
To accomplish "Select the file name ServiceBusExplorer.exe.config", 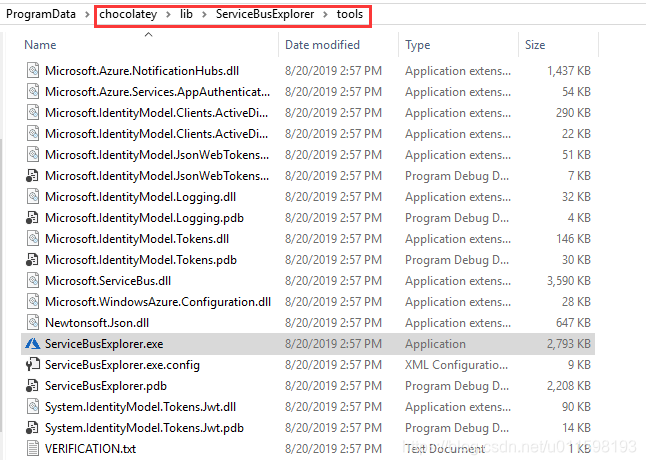I will click(122, 365).
